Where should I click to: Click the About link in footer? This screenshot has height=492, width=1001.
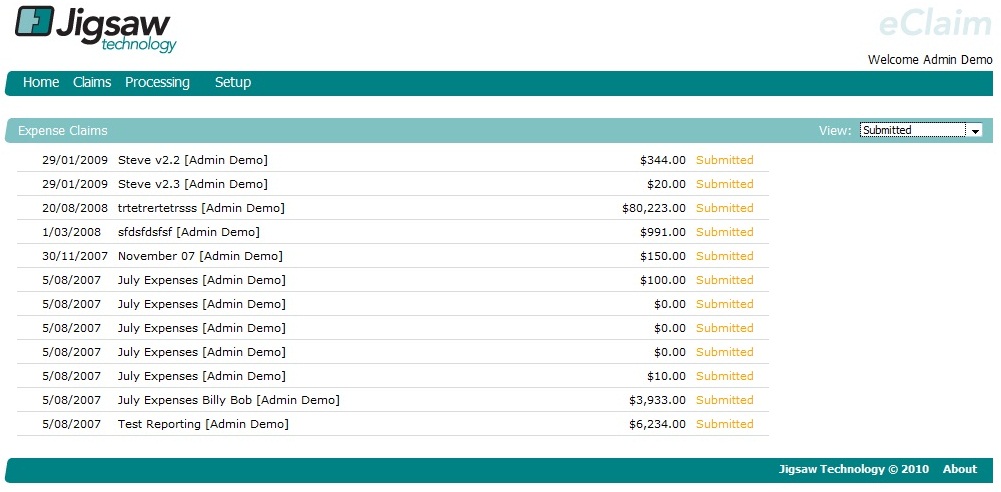point(959,470)
